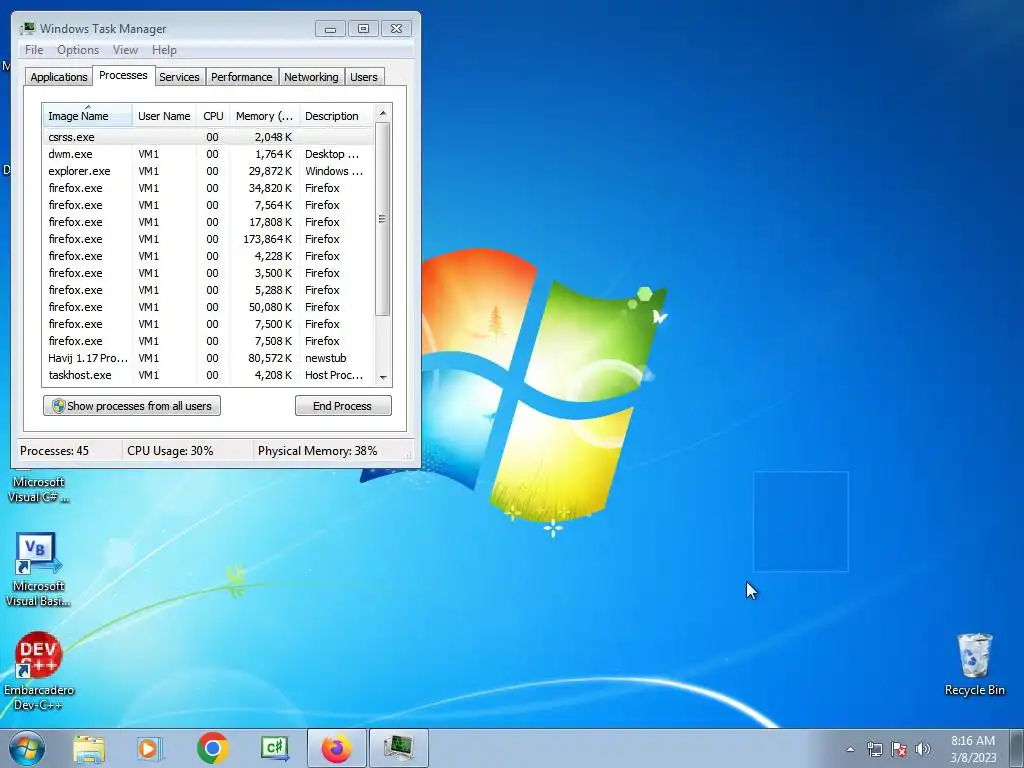The width and height of the screenshot is (1024, 768).
Task: Switch to the Performance tab
Action: (x=242, y=76)
